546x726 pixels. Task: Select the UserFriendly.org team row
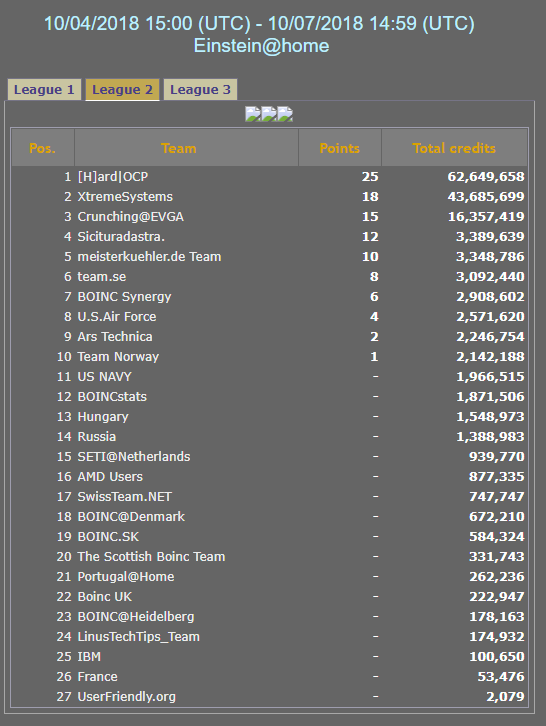click(269, 696)
